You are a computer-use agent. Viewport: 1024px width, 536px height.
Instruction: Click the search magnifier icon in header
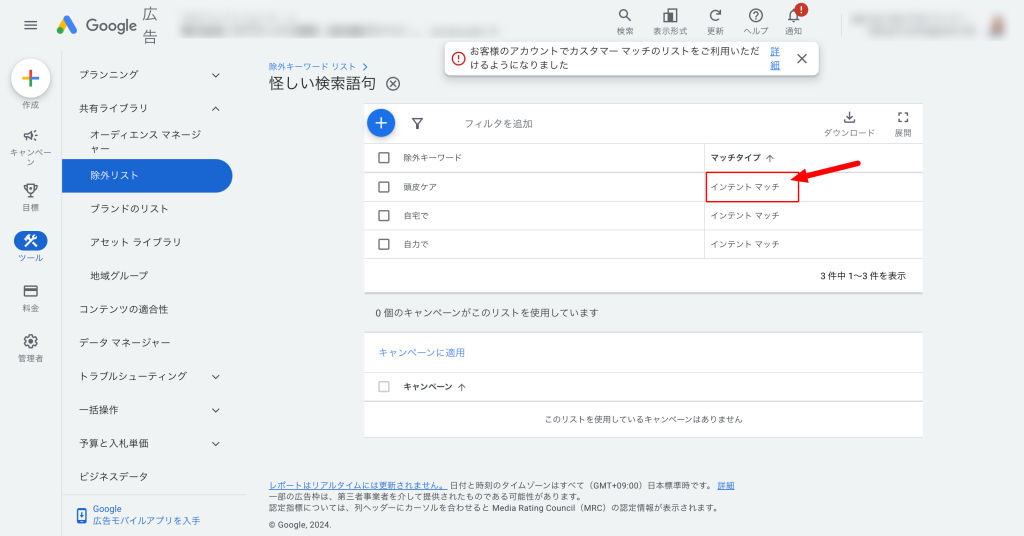(625, 16)
